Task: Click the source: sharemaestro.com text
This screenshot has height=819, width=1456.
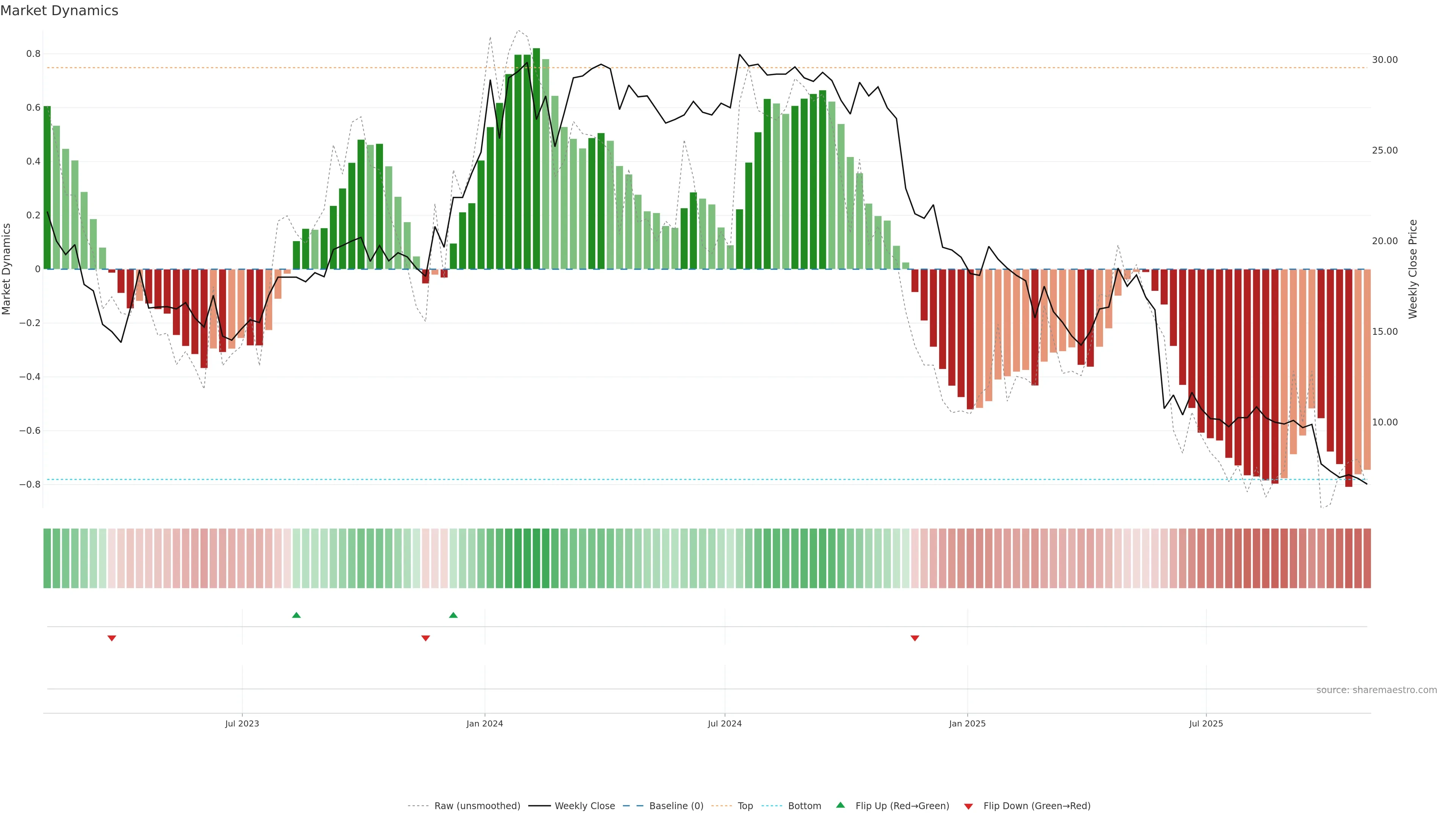Action: click(1376, 690)
